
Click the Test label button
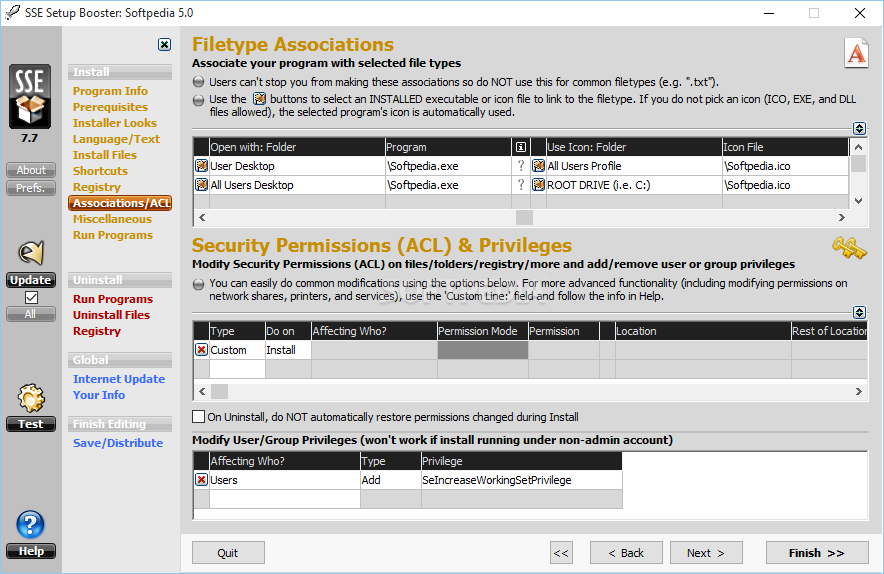[31, 424]
